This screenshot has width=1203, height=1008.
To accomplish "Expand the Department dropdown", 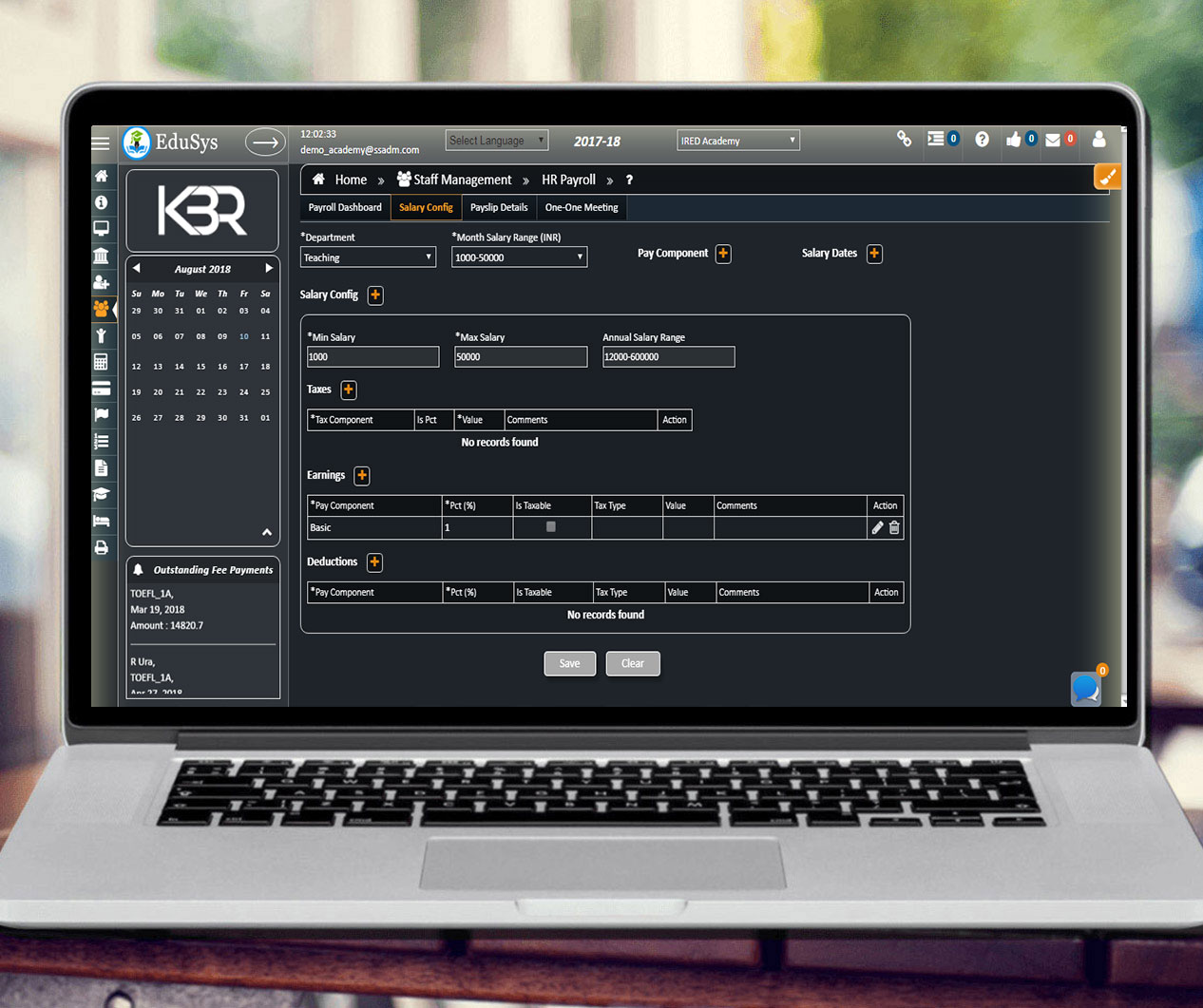I will click(368, 257).
